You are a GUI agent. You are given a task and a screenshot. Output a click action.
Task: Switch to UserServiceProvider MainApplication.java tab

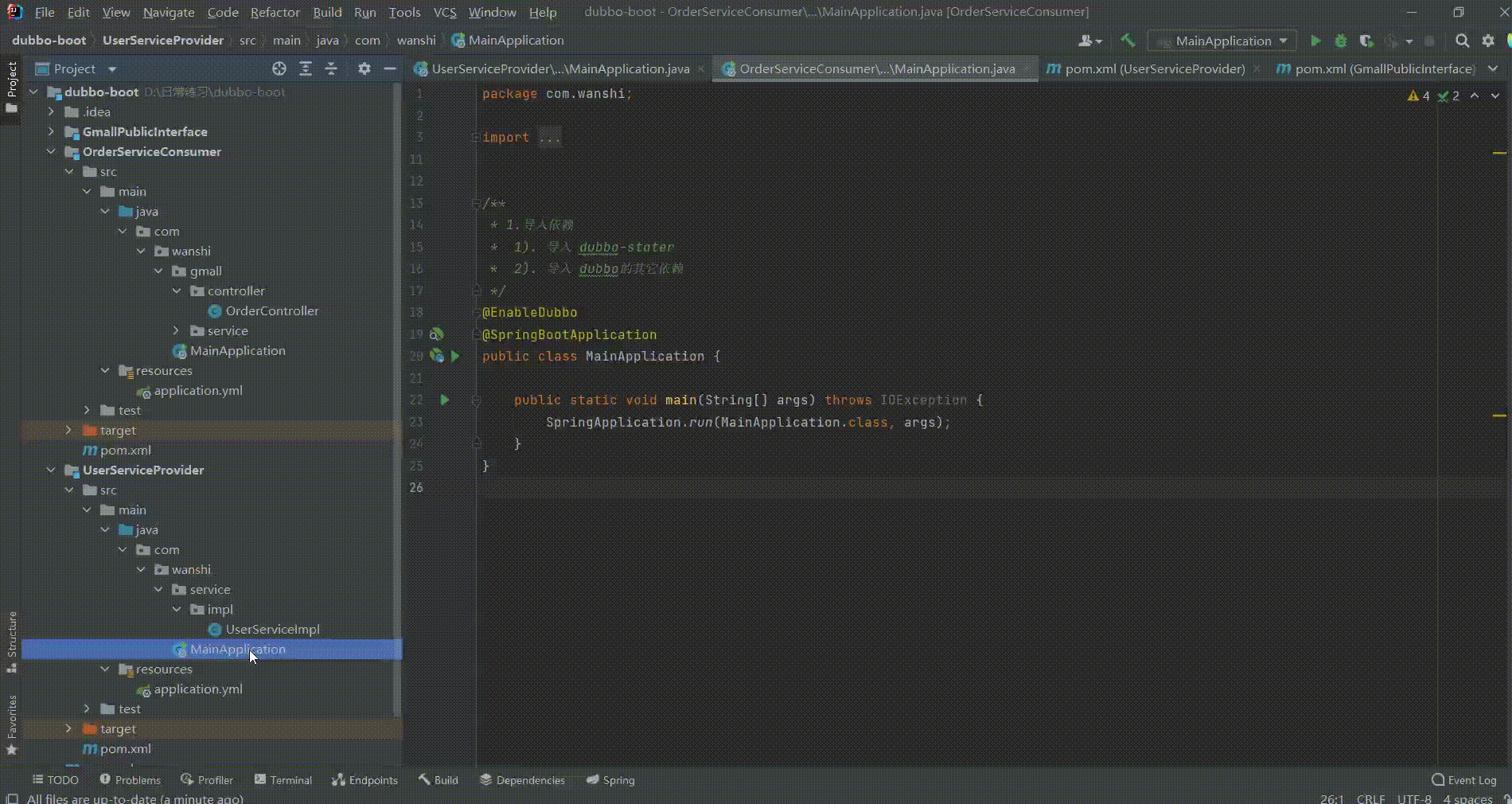point(560,69)
